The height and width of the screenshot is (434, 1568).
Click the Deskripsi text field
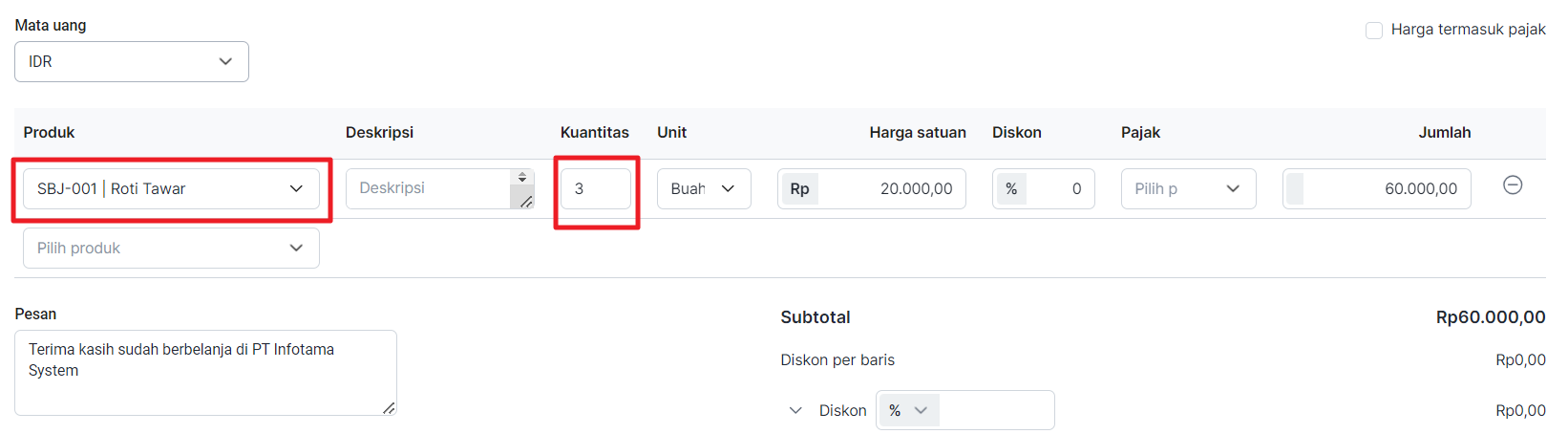click(428, 189)
